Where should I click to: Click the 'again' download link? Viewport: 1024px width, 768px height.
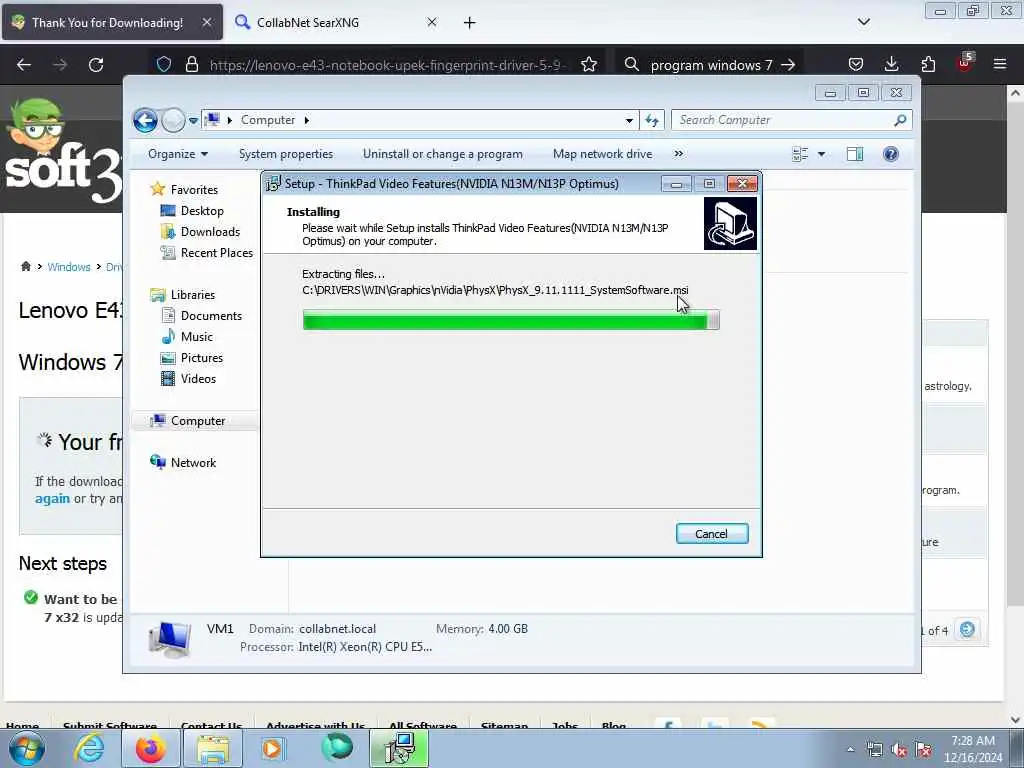(52, 498)
